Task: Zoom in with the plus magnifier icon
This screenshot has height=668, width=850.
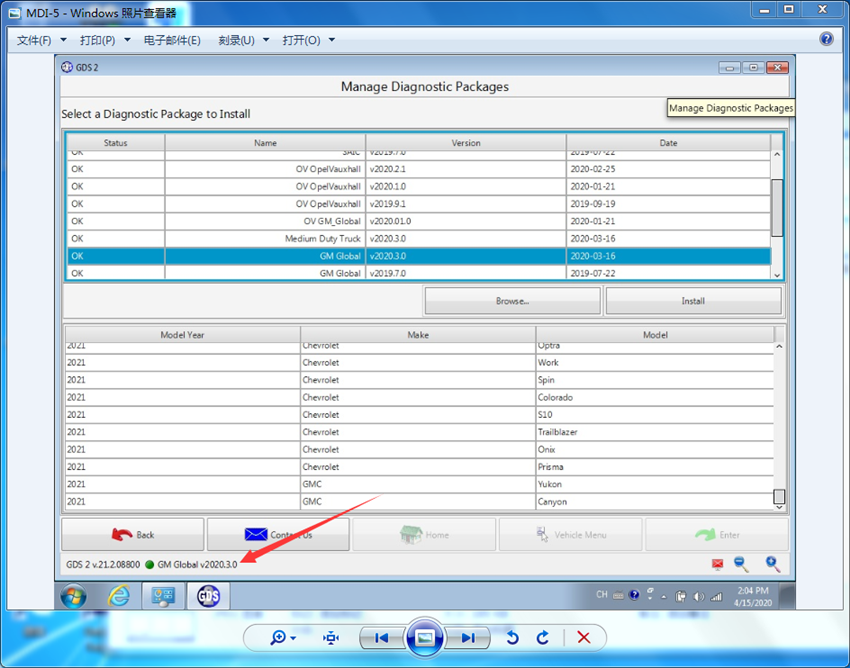Action: (x=773, y=564)
